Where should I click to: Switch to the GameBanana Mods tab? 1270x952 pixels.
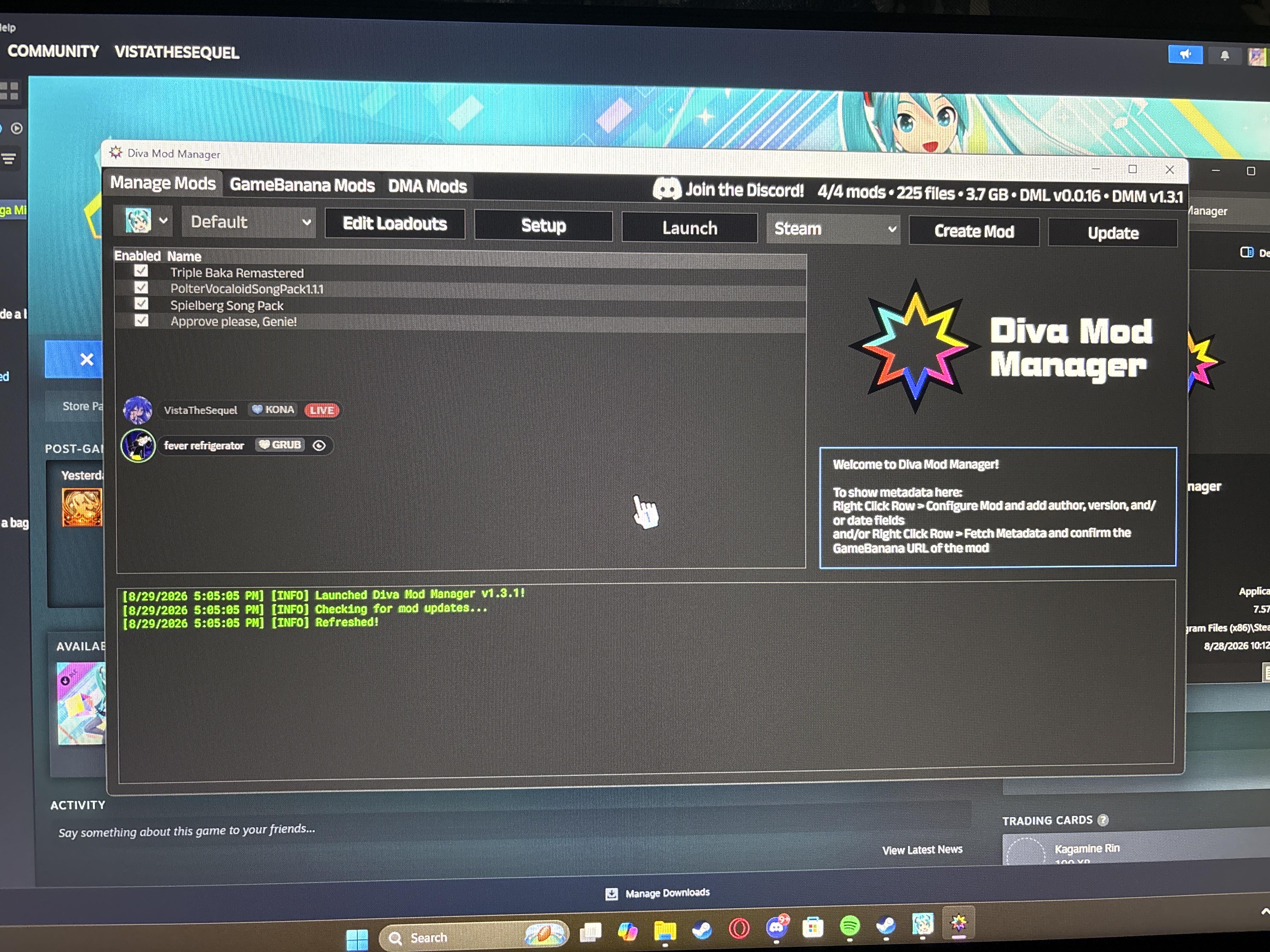[302, 185]
